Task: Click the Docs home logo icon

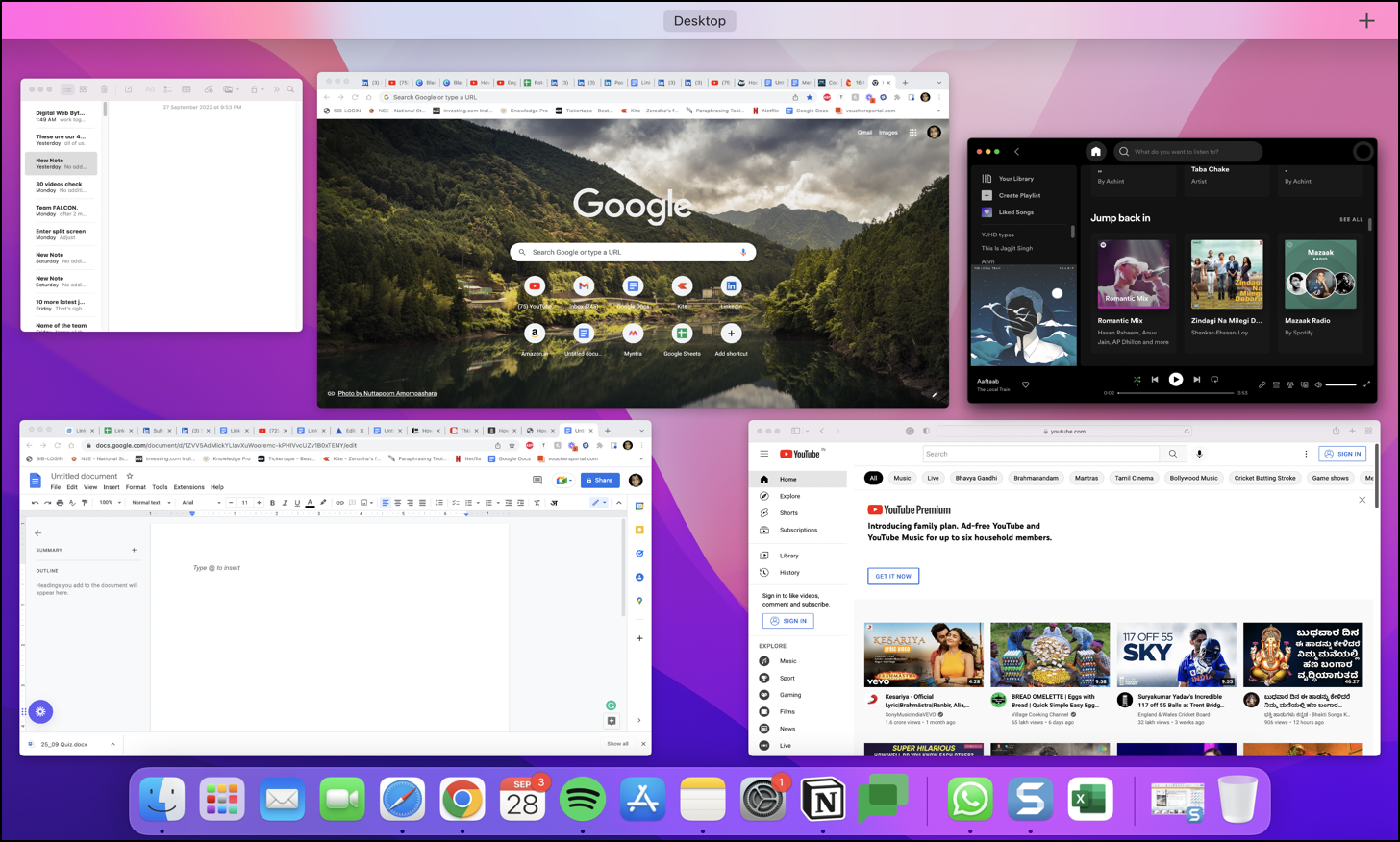Action: tap(36, 481)
